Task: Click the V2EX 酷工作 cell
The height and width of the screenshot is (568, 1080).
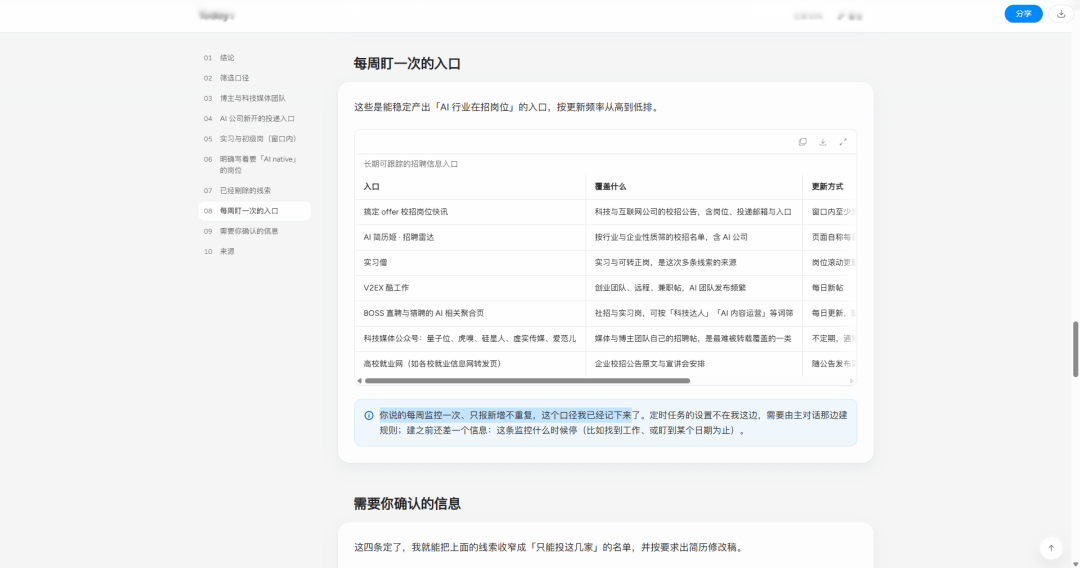Action: (x=470, y=288)
